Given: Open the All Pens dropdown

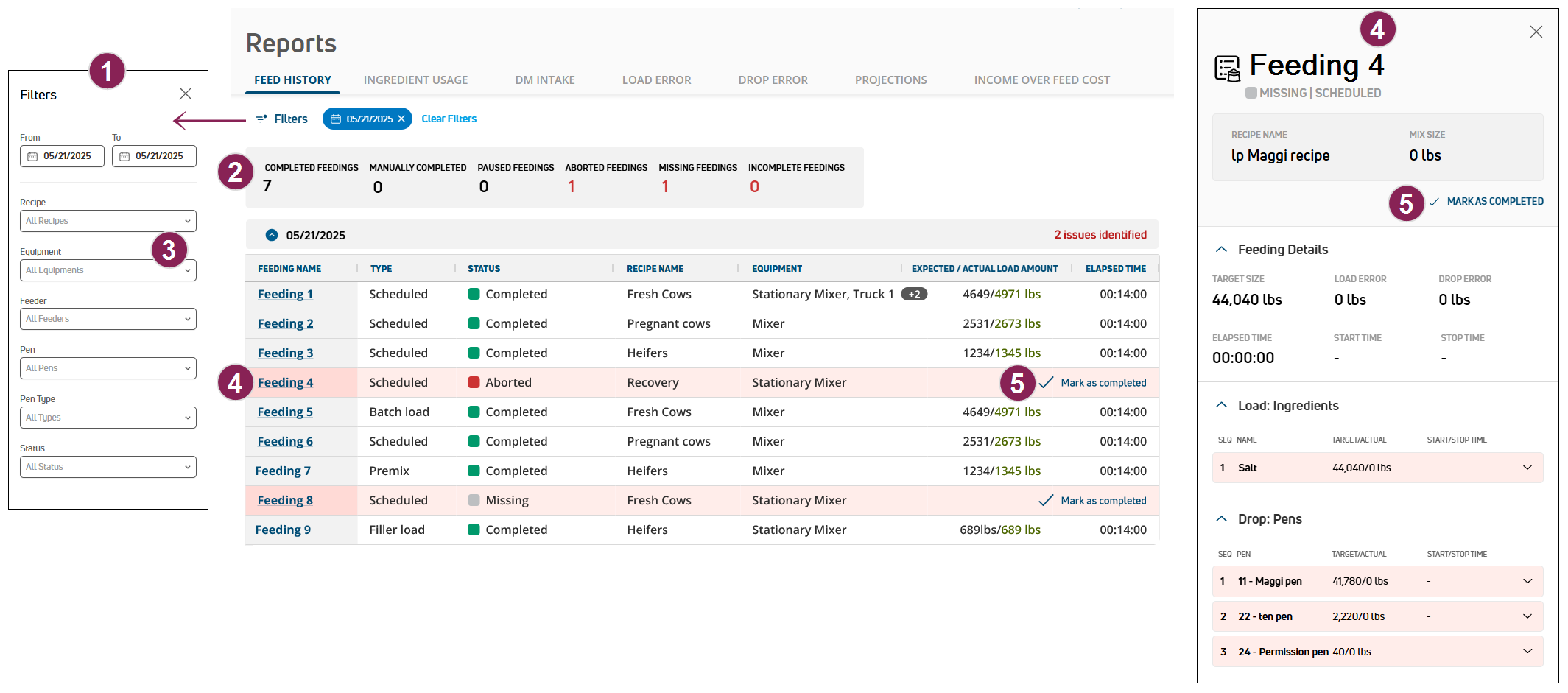Looking at the screenshot, I should click(108, 368).
